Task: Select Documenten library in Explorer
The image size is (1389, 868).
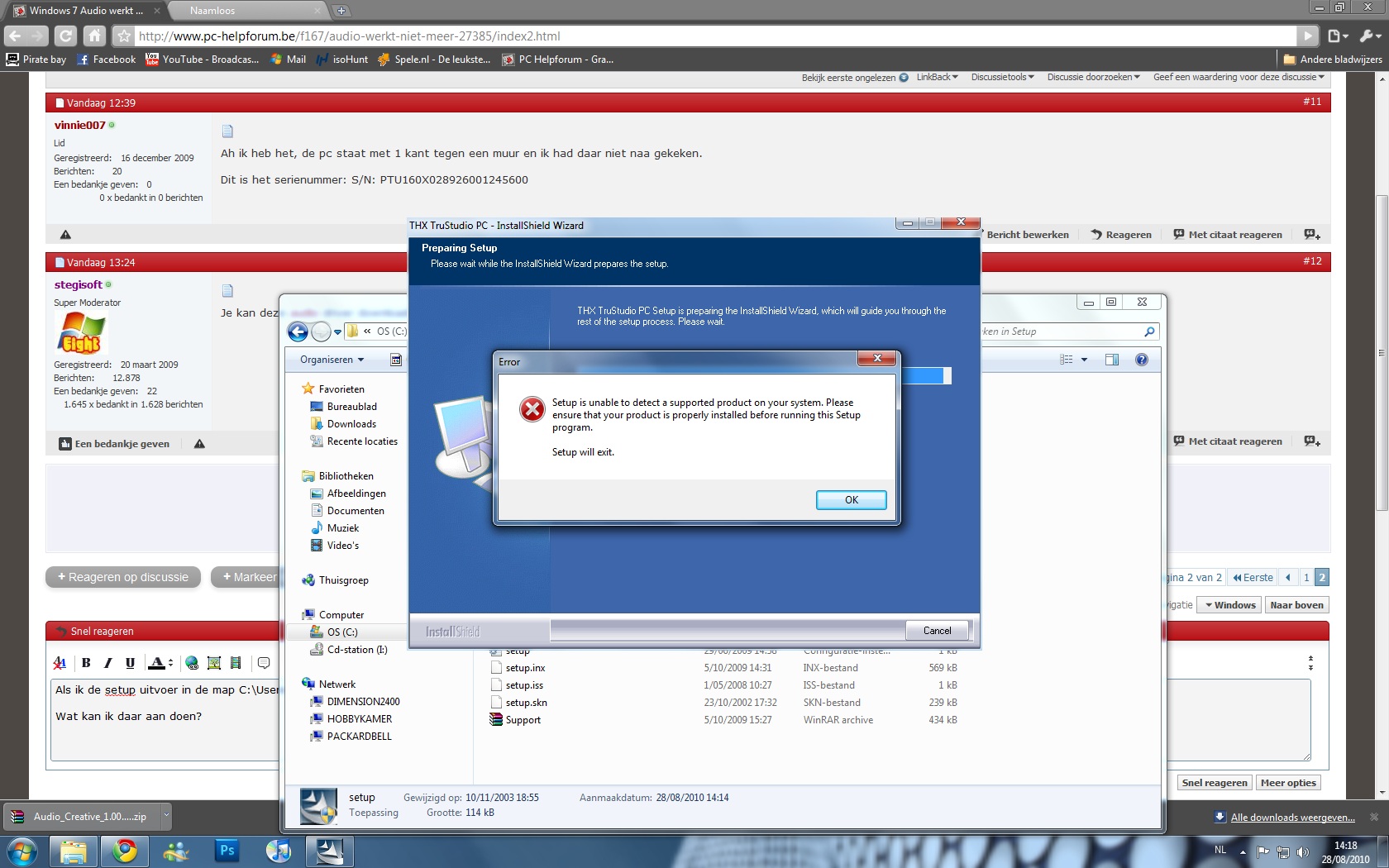Action: (x=347, y=511)
